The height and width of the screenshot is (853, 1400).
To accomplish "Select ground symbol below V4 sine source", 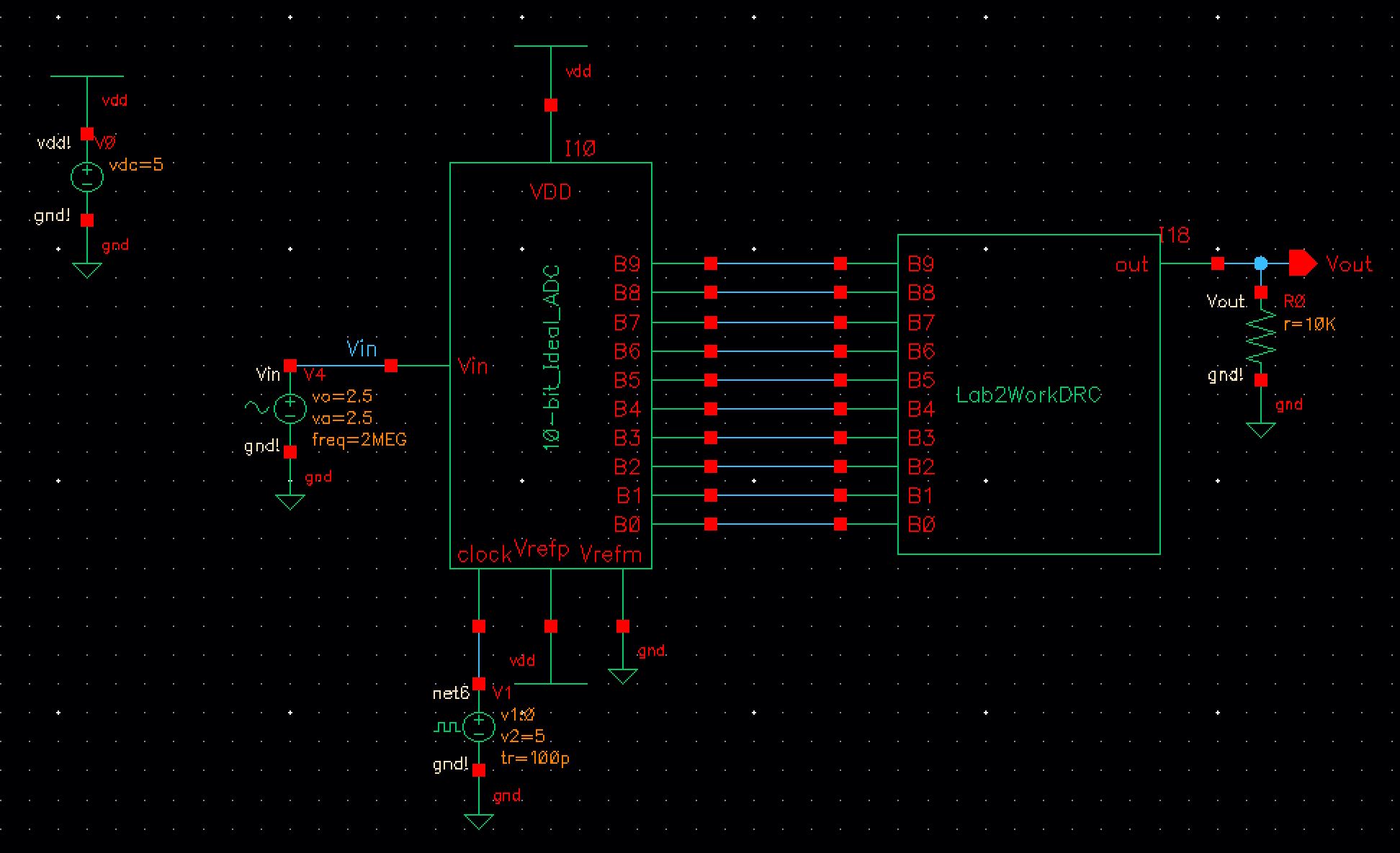I will pyautogui.click(x=290, y=502).
